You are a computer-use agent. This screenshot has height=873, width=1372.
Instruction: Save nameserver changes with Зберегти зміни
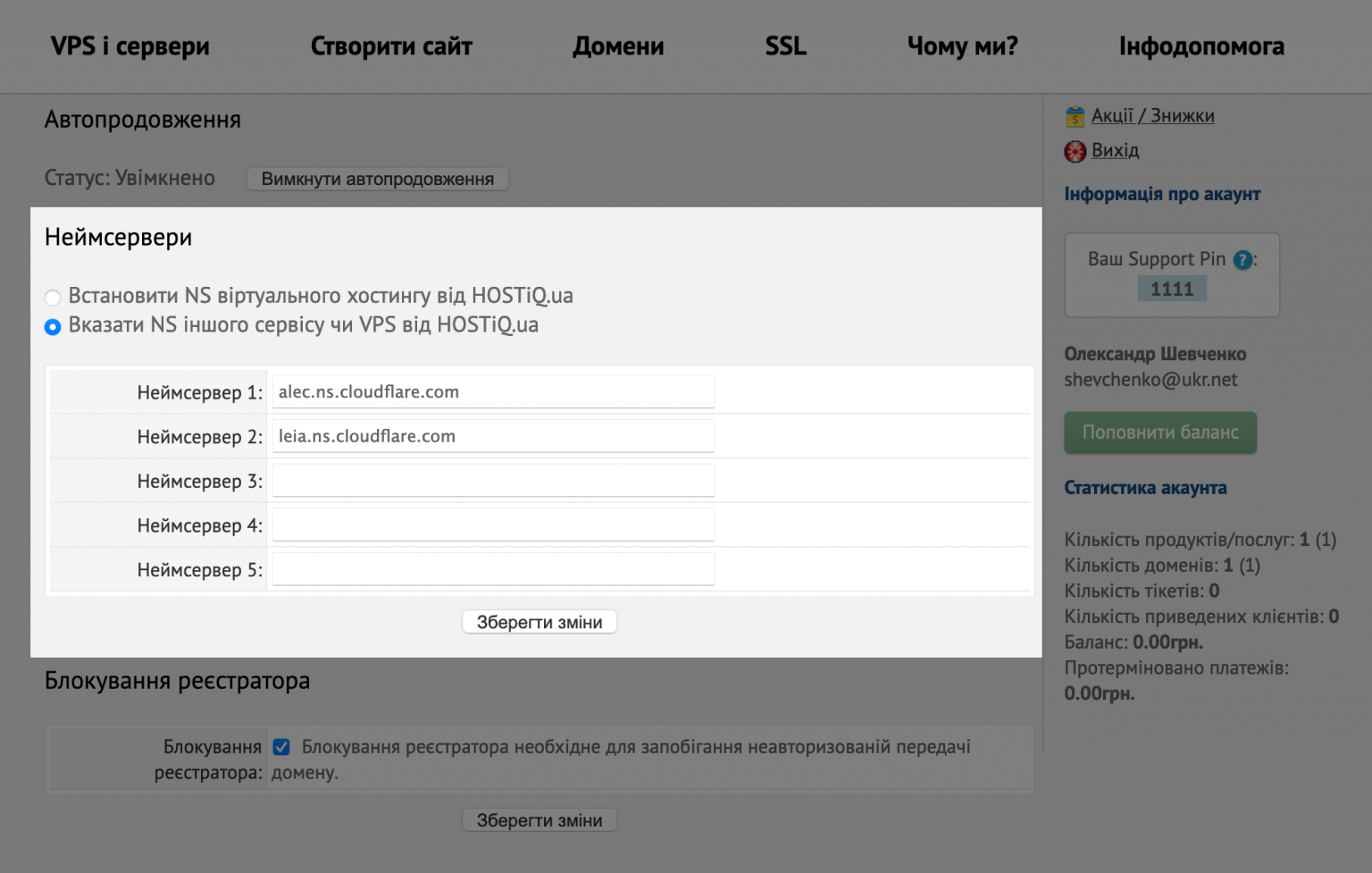tap(539, 621)
